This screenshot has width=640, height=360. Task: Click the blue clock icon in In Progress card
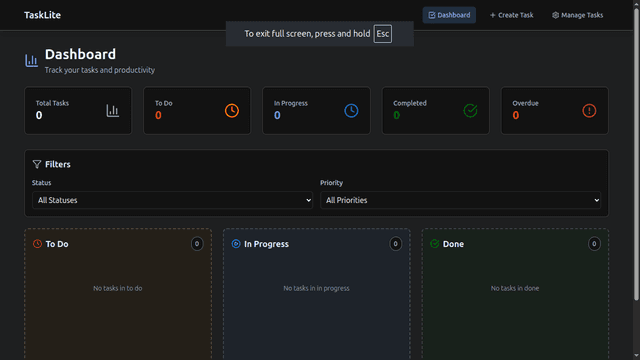click(x=351, y=111)
